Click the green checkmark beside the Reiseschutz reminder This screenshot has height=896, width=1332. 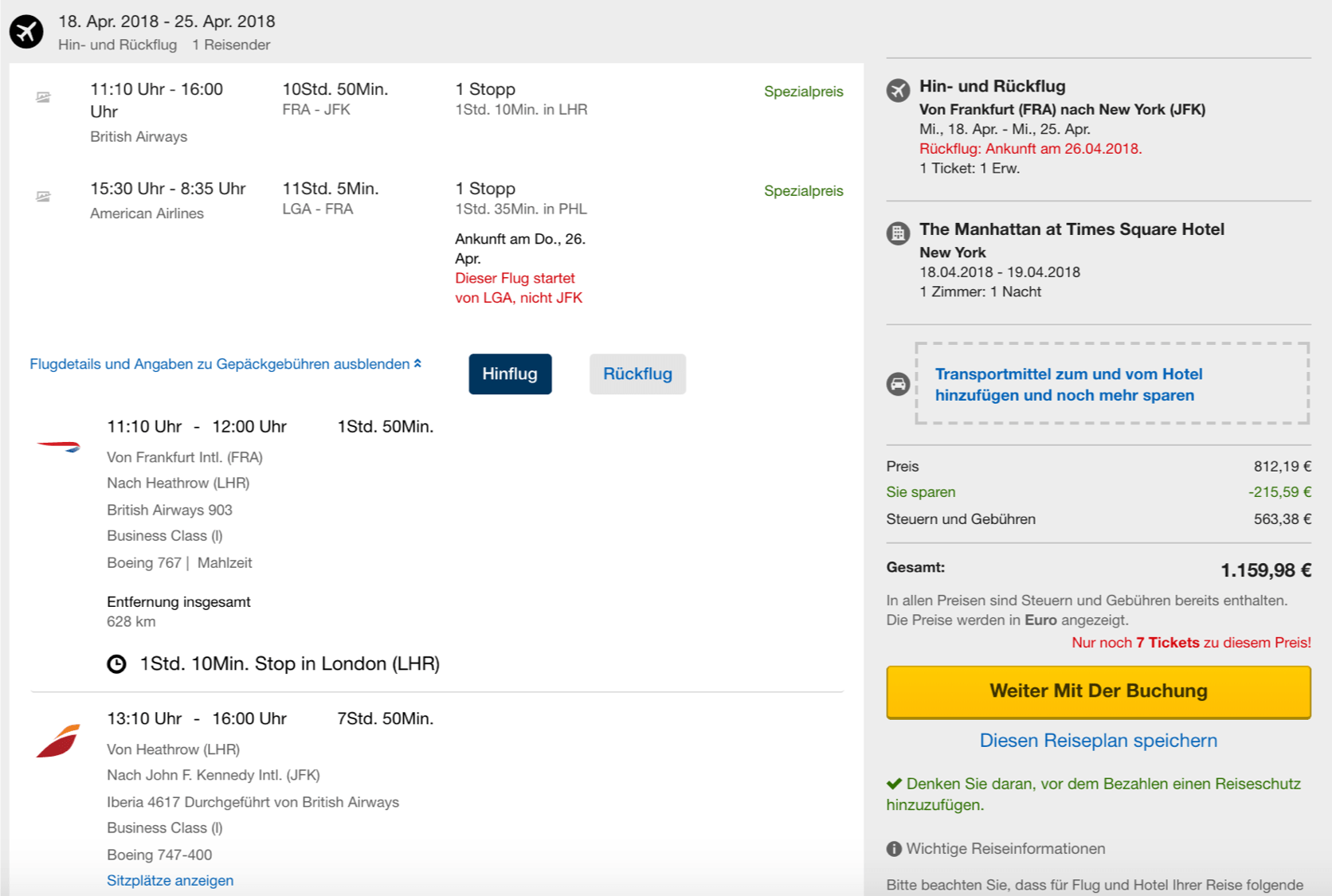point(894,784)
